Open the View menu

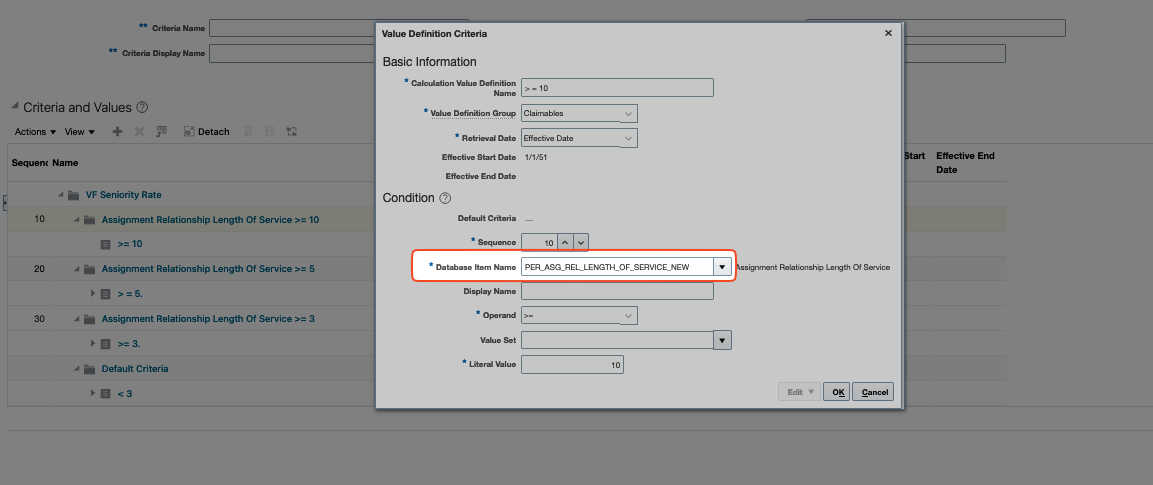(x=79, y=132)
